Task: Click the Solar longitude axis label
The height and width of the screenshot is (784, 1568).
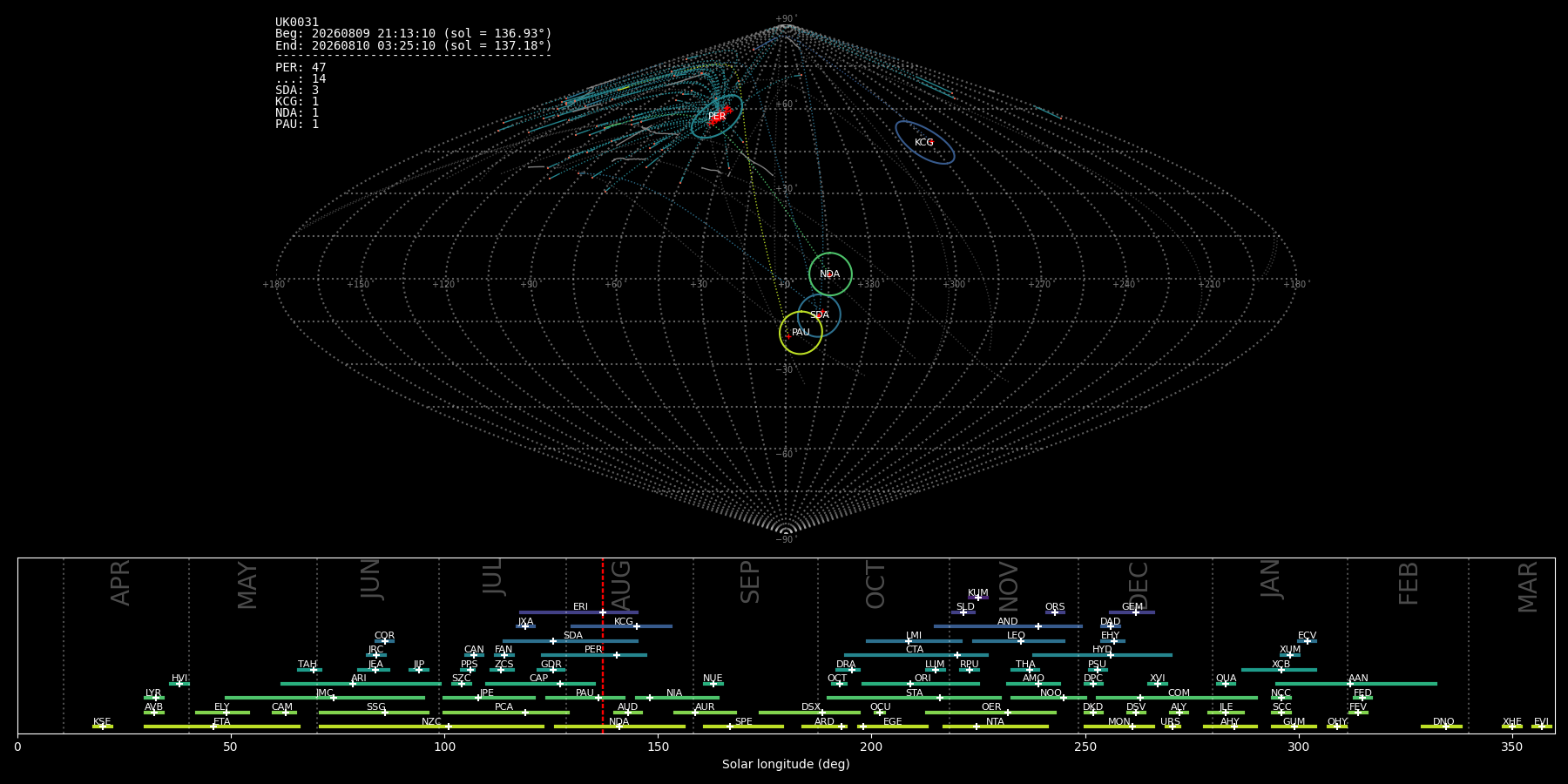Action: [x=786, y=765]
